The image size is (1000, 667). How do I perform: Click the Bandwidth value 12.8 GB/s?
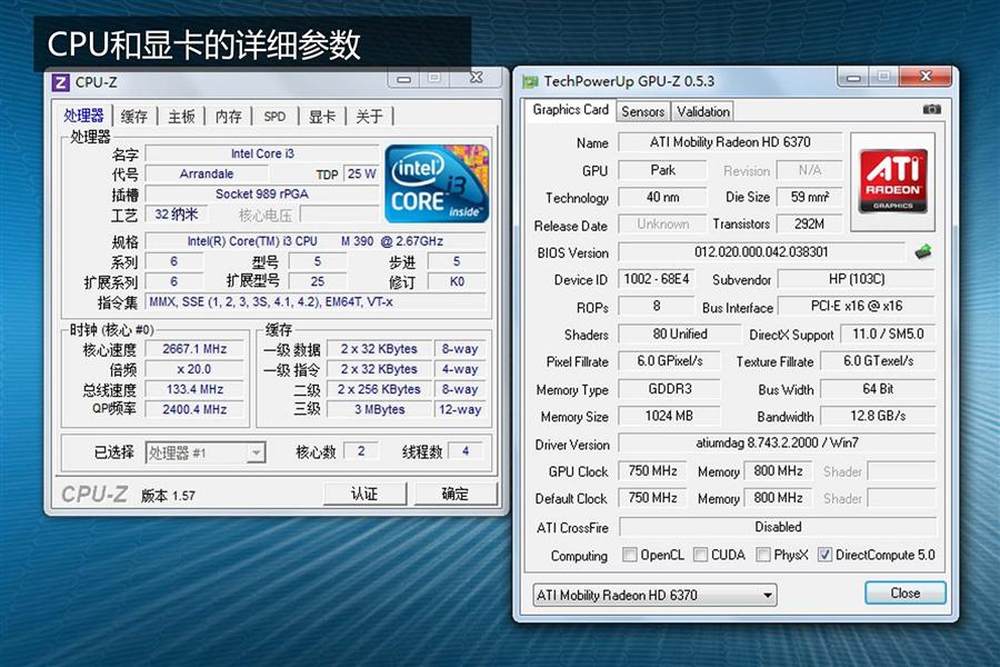[878, 416]
